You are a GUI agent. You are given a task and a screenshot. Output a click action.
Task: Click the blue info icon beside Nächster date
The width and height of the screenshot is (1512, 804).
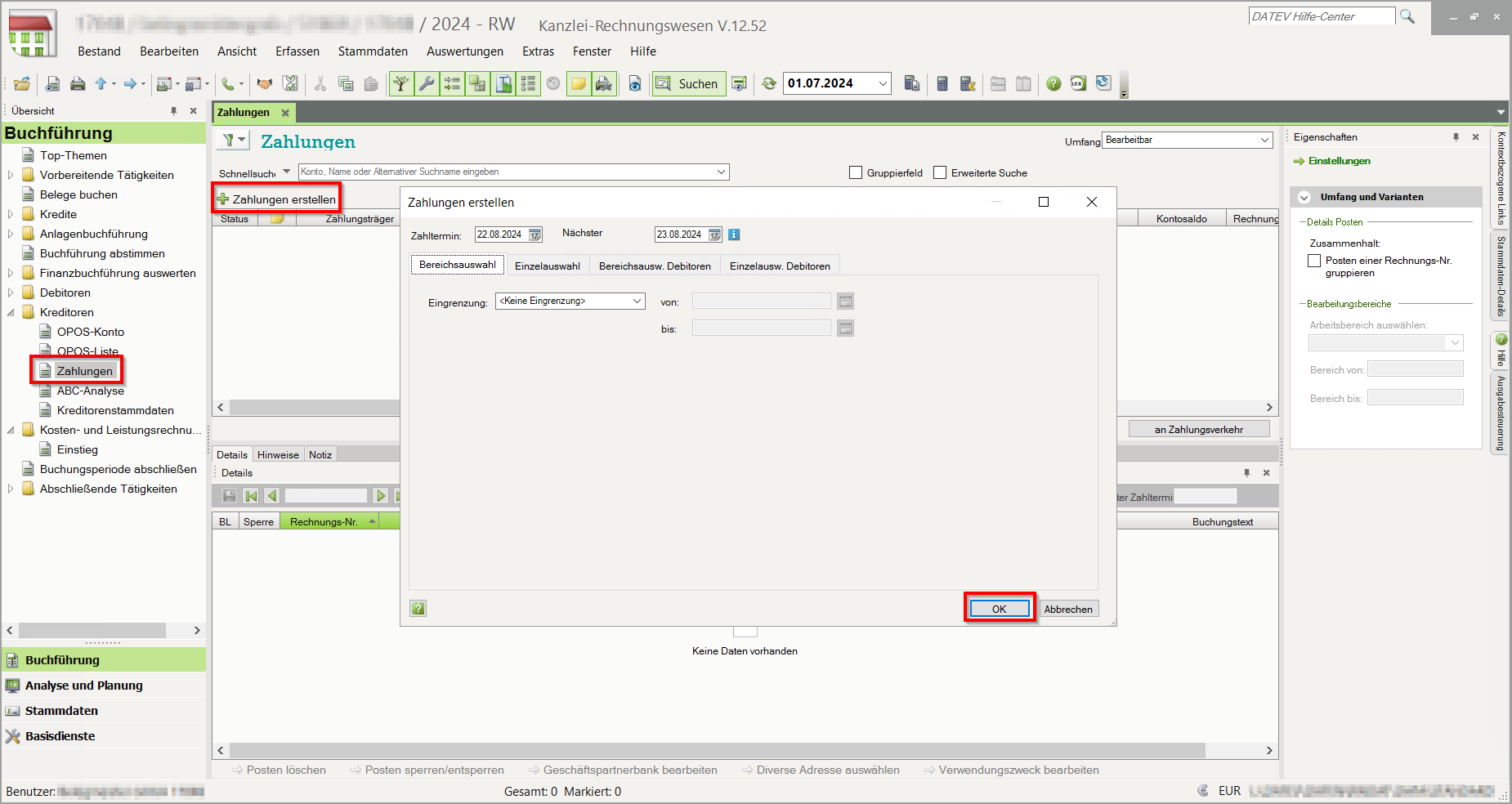click(734, 234)
